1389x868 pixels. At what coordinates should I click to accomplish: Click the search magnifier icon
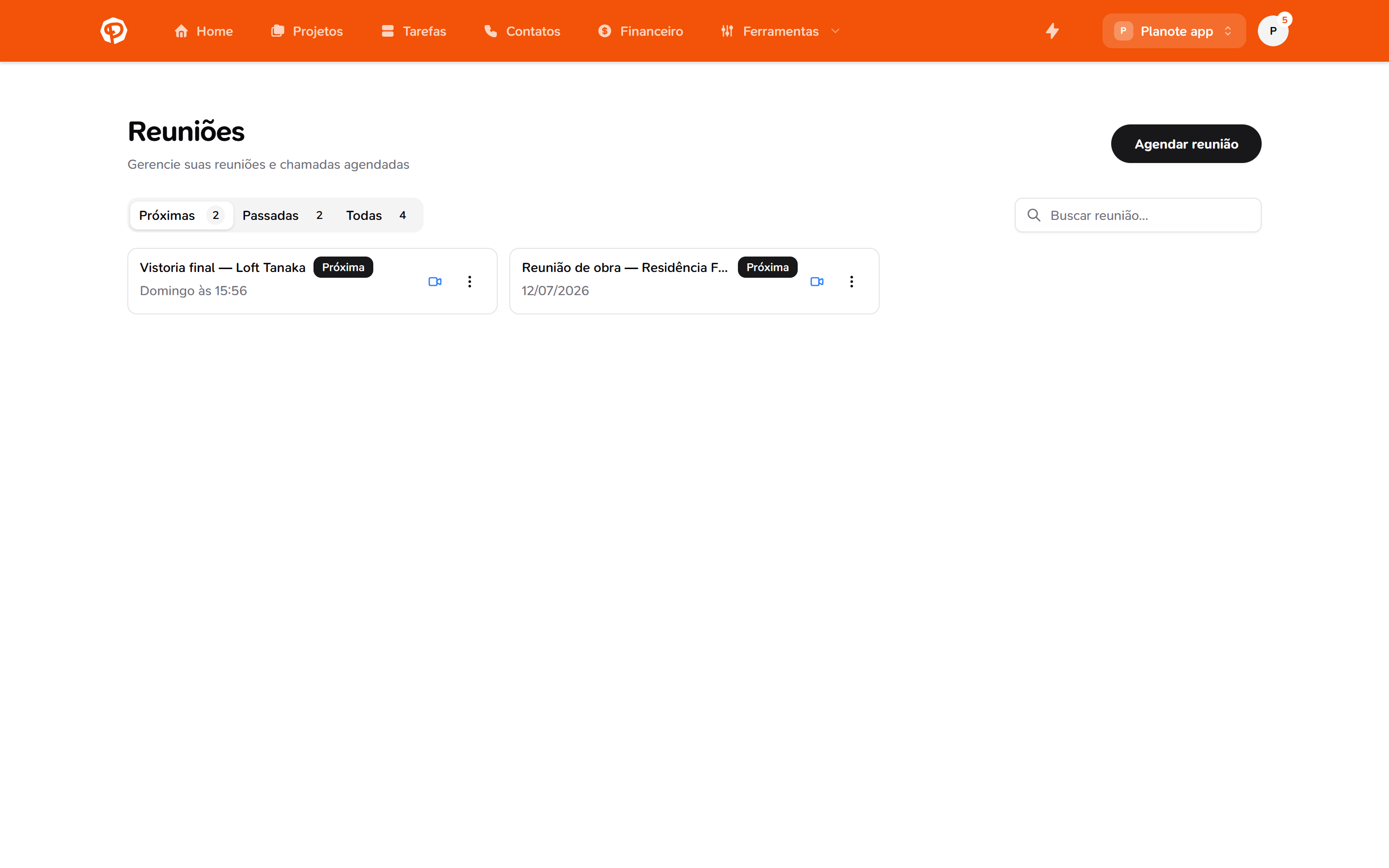(x=1034, y=215)
